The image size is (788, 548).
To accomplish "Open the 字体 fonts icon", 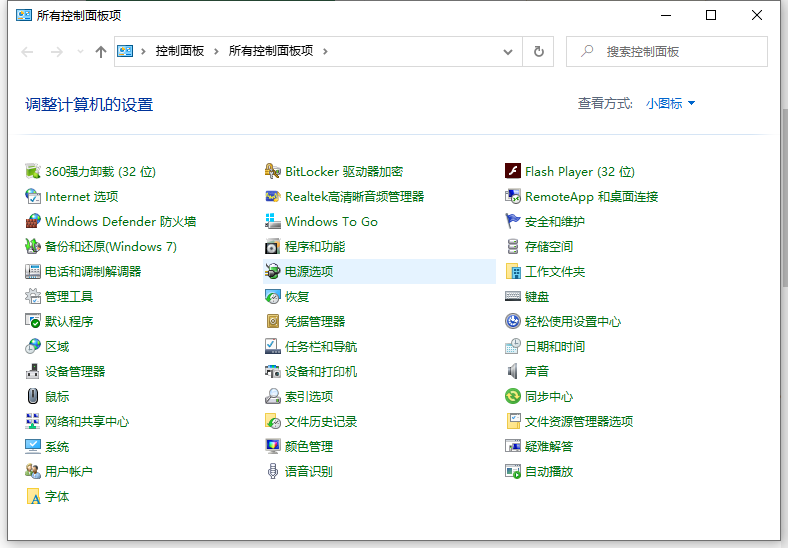I will [33, 497].
